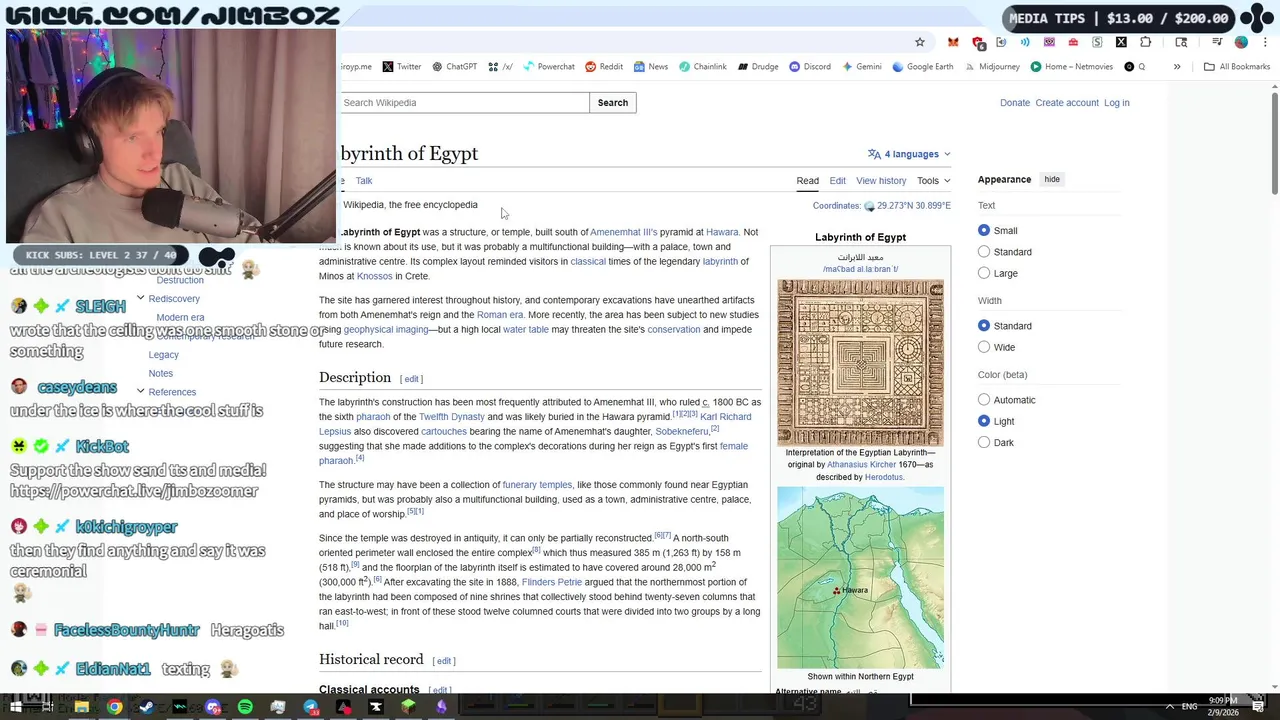Select Small text size
1280x720 pixels.
[984, 230]
